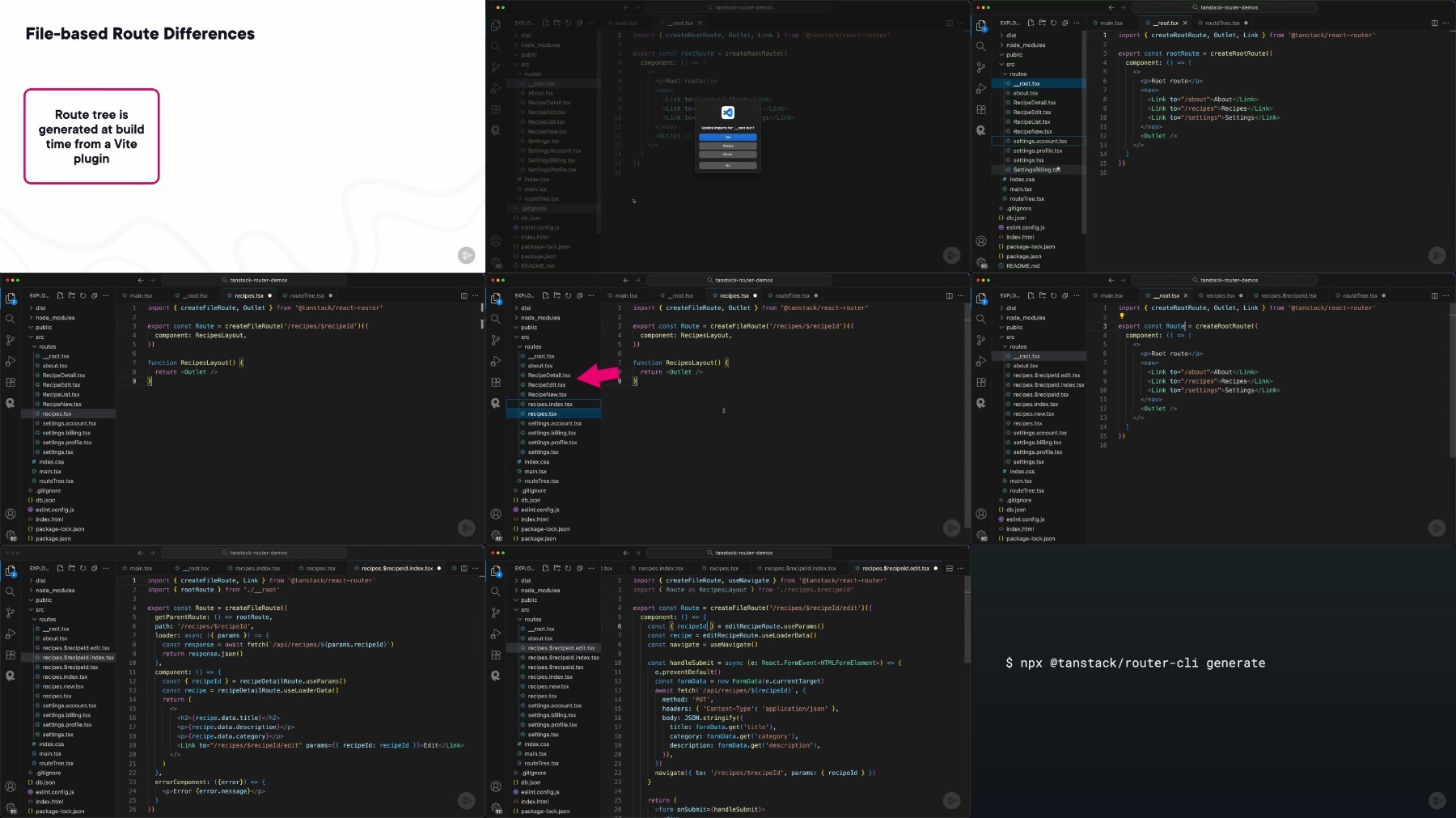Screen dimensions: 1456x818
Task: Click pink box reading 'Route tree is generated'
Action: [91, 136]
